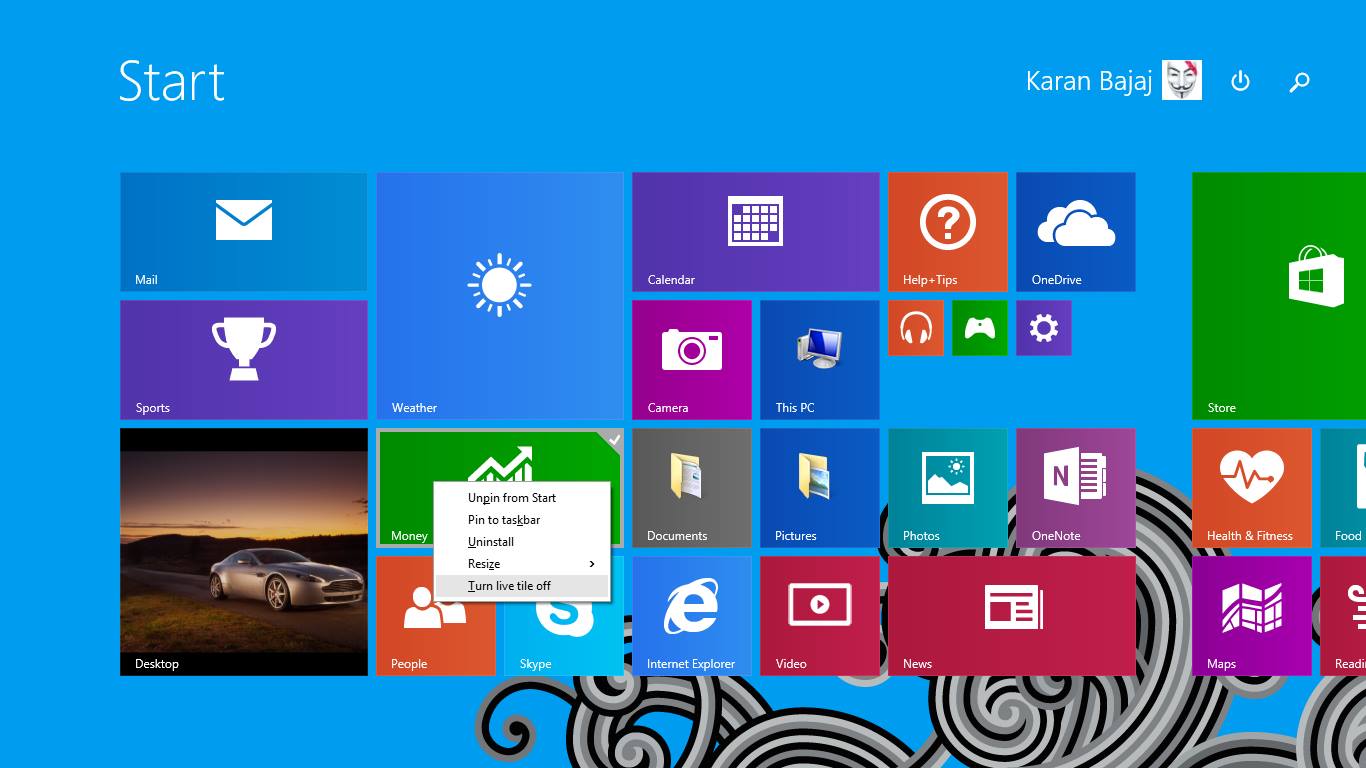Open the Calendar tile

point(756,232)
